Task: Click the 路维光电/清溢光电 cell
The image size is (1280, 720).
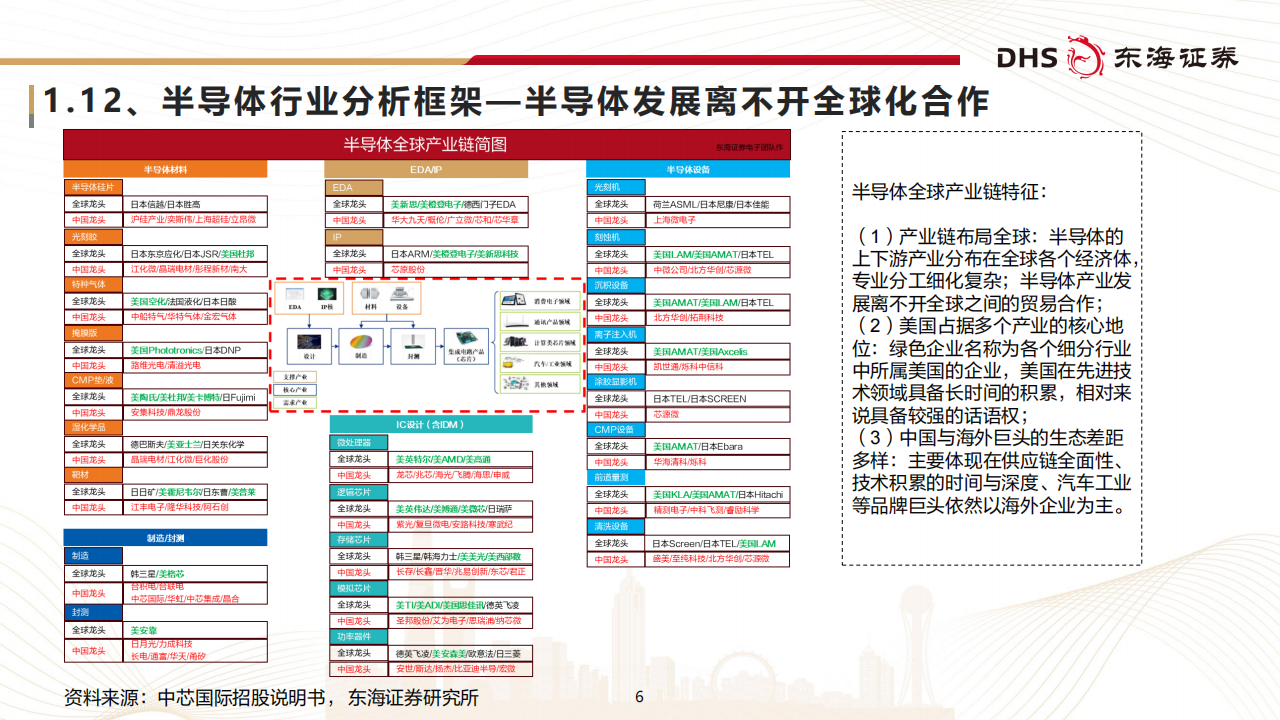Action: (x=197, y=365)
